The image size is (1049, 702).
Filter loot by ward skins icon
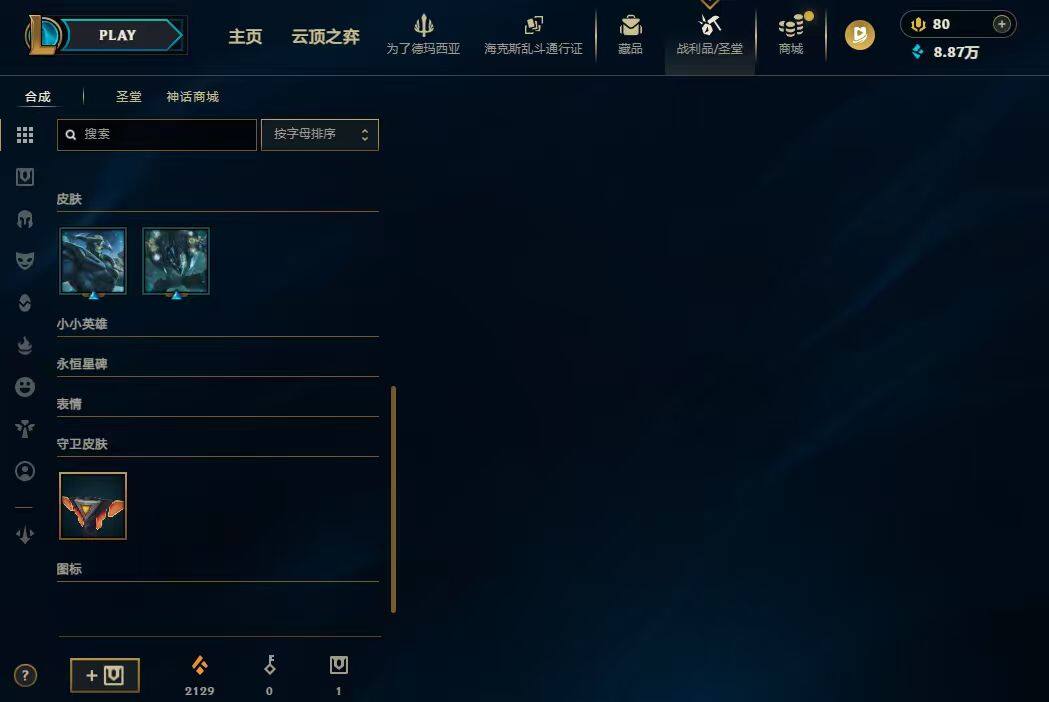[x=25, y=428]
